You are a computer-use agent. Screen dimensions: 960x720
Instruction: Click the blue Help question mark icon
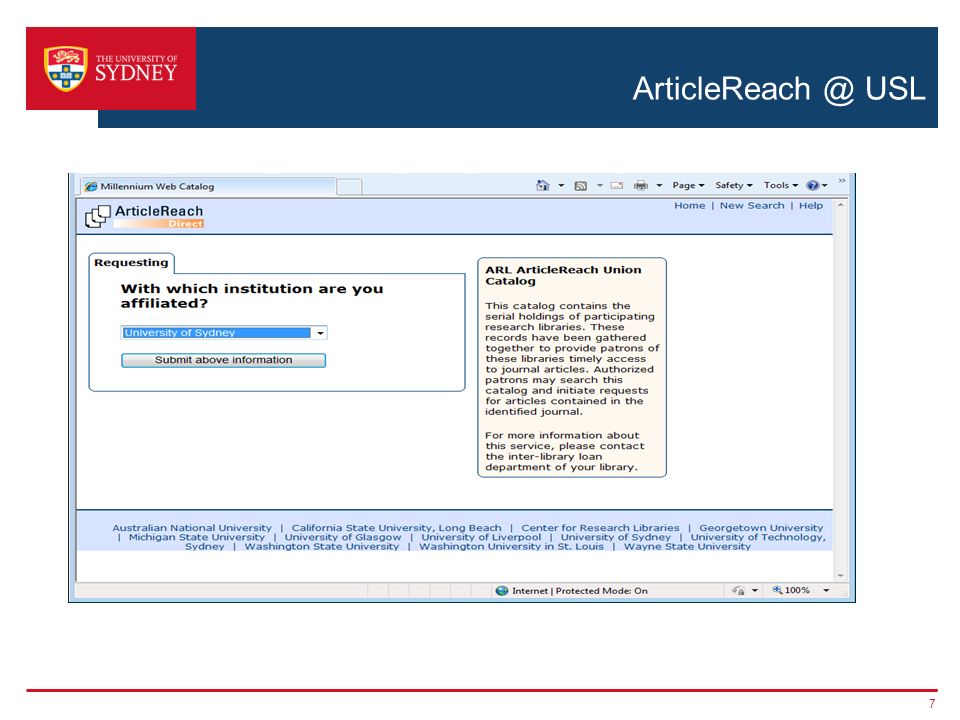pos(813,186)
